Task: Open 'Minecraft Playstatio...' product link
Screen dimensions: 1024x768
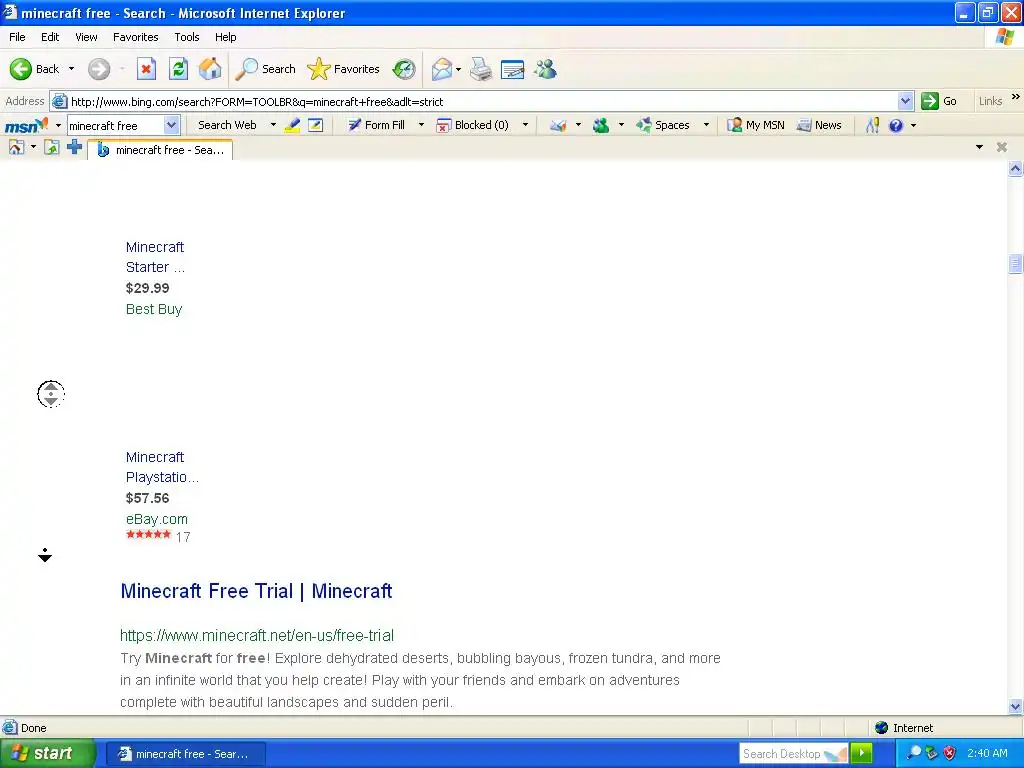Action: coord(162,467)
